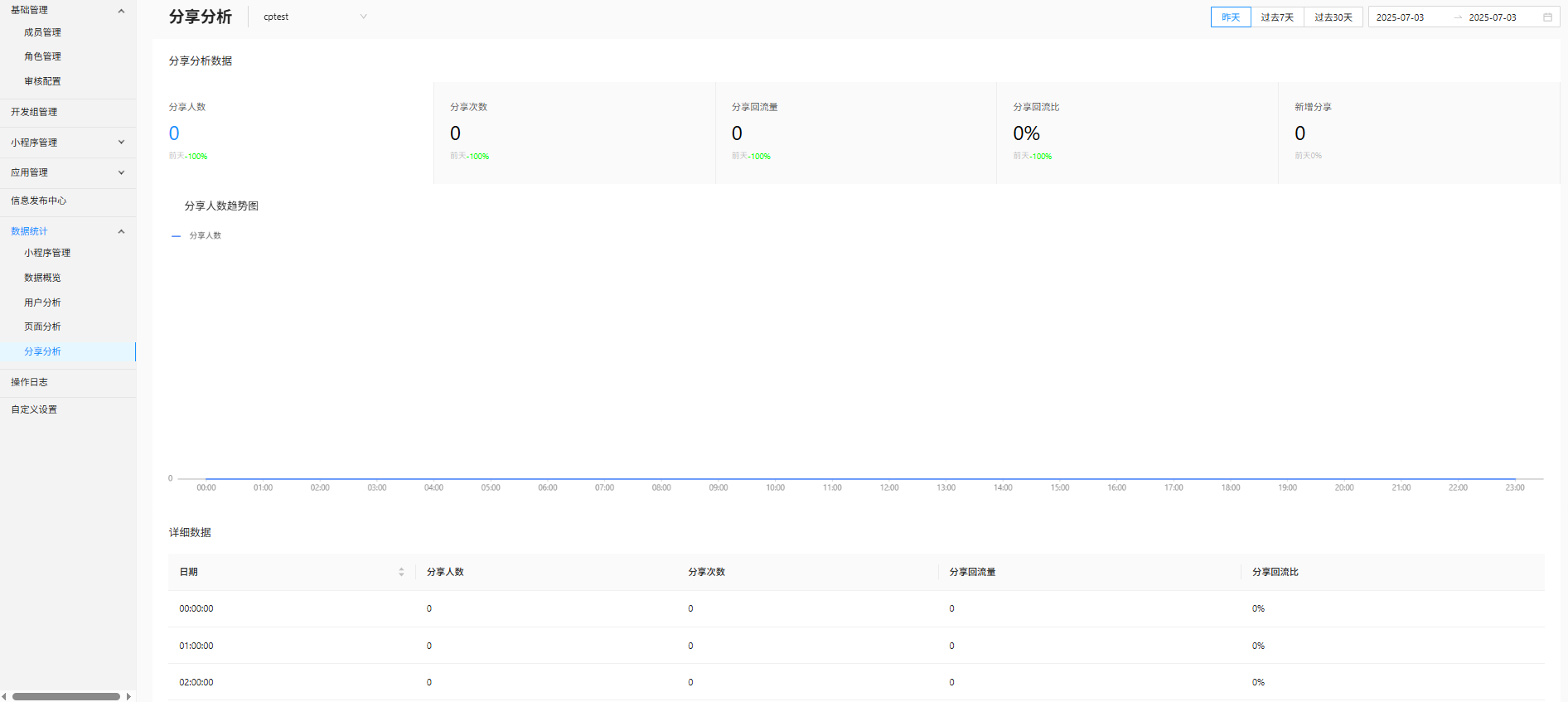Open 小程序管理 under 数据统计
The image size is (1568, 702).
47,253
